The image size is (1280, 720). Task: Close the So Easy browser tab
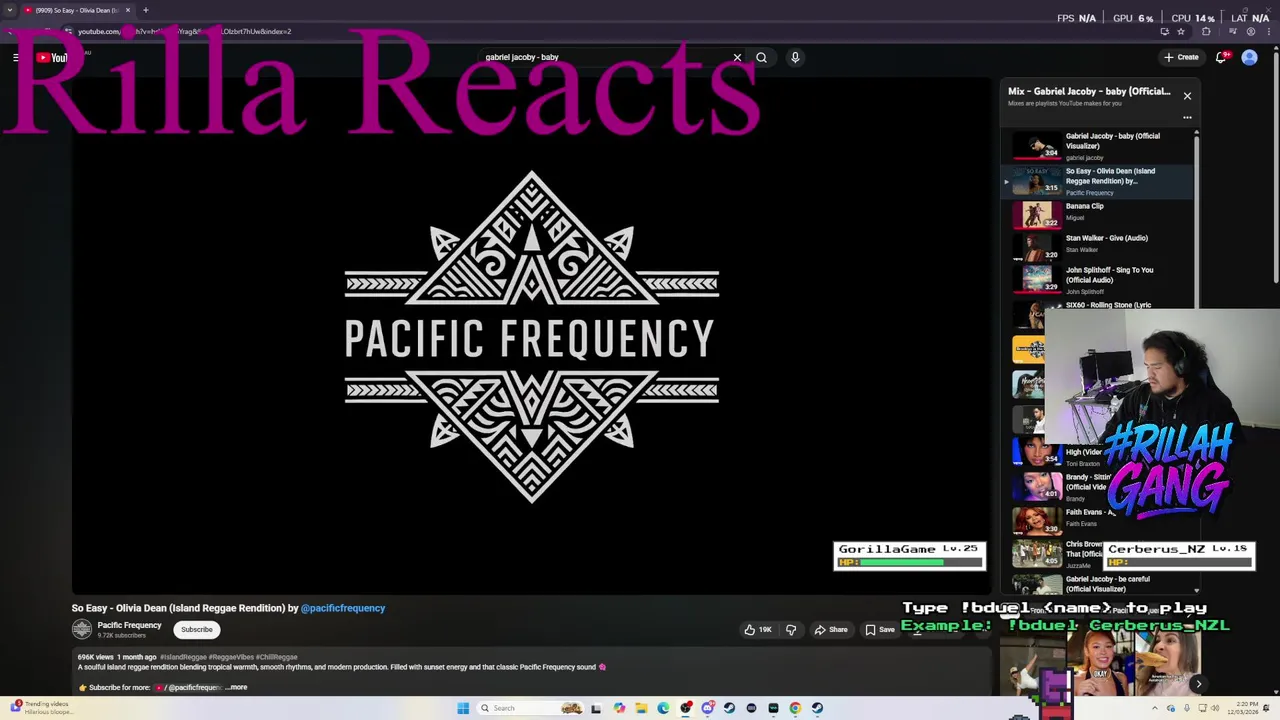pyautogui.click(x=128, y=10)
